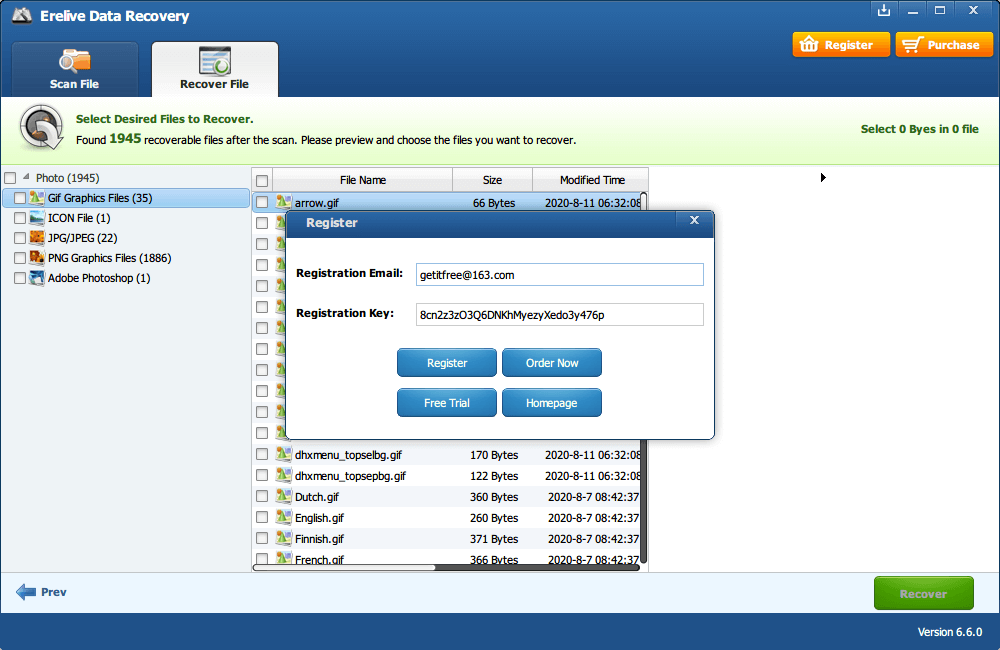Switch to the Scan File tab
Image resolution: width=1000 pixels, height=650 pixels.
click(75, 70)
